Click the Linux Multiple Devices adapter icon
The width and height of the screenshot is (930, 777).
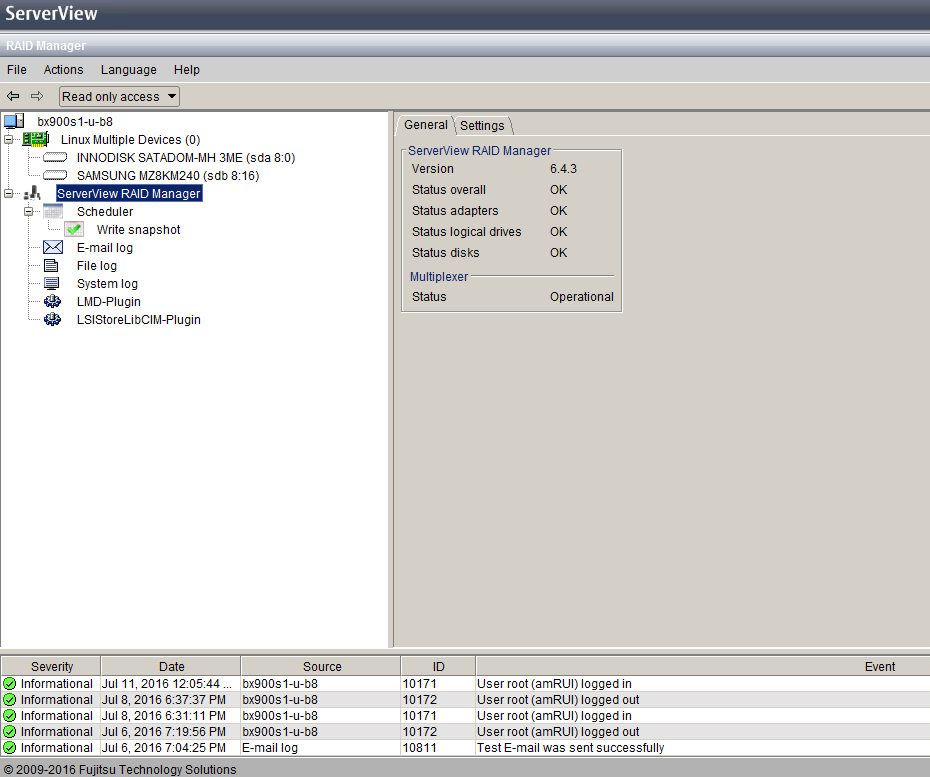pos(36,139)
